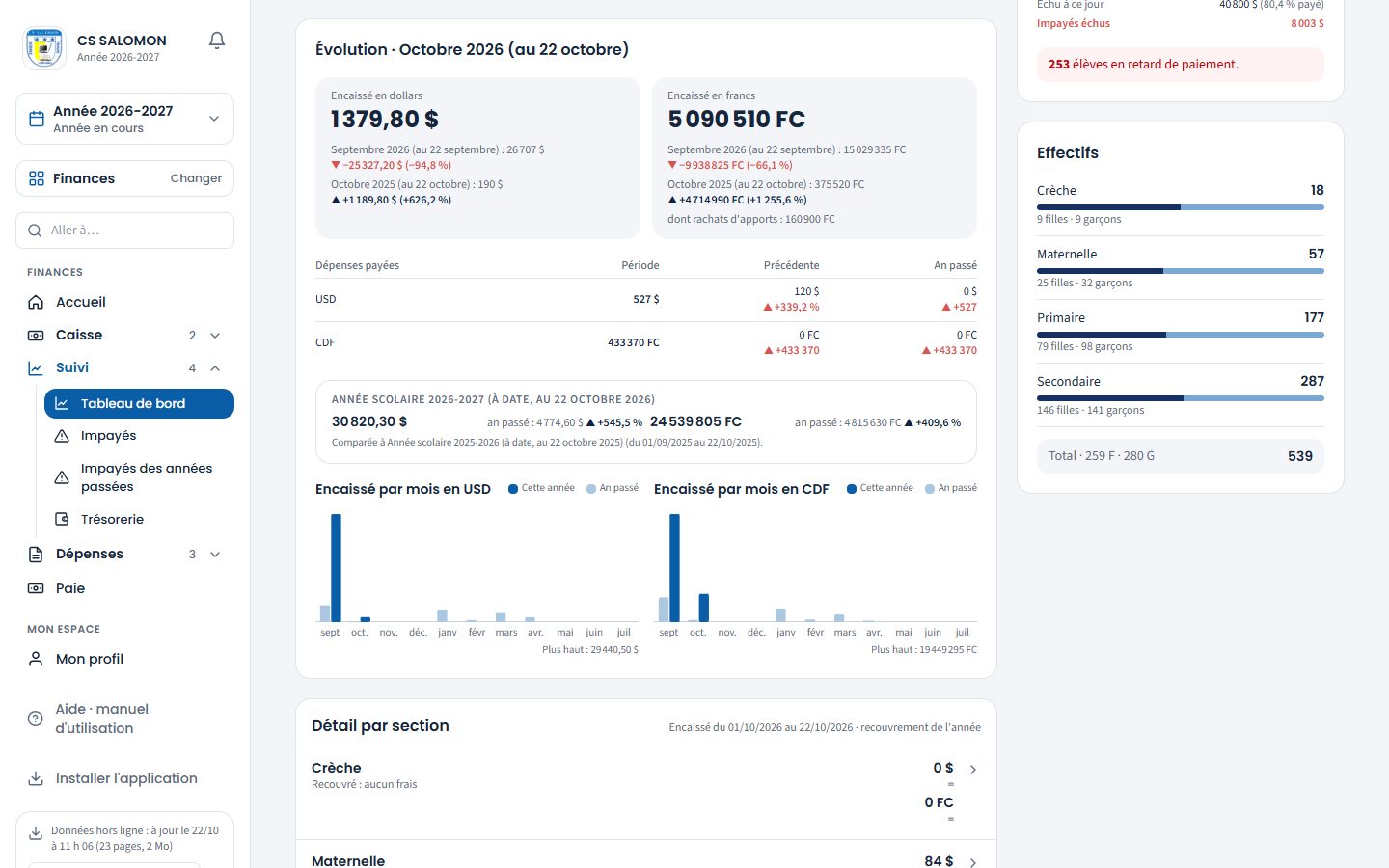1389x868 pixels.
Task: Click the search magnifier icon
Action: (x=35, y=231)
